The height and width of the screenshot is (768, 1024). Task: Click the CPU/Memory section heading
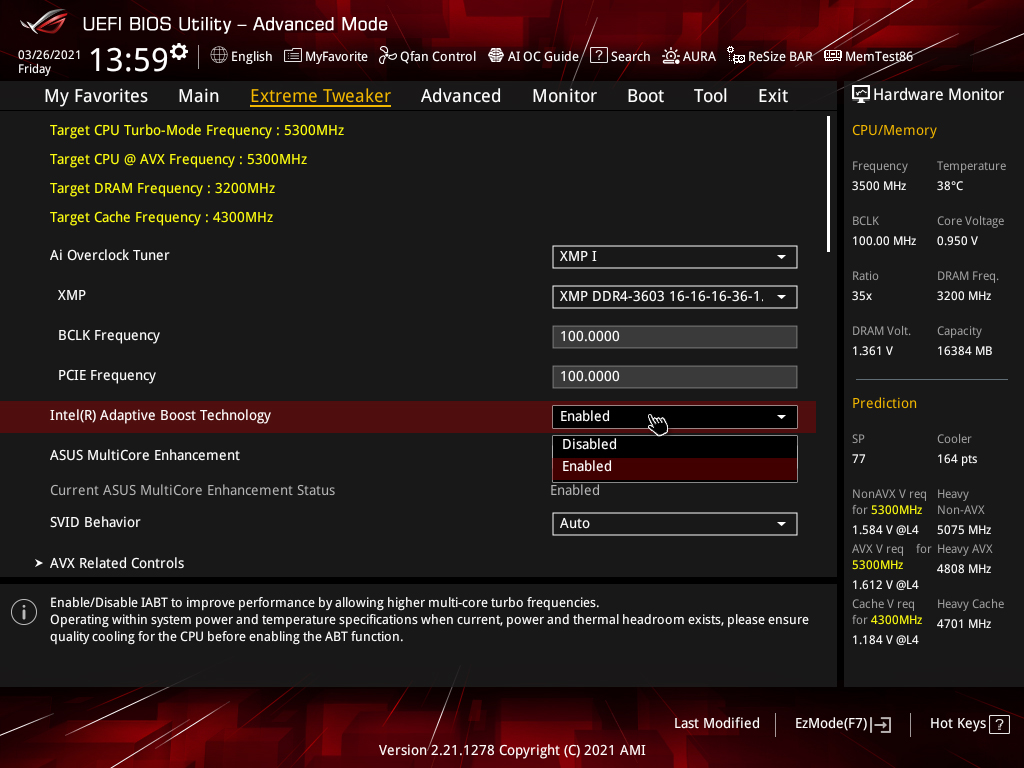pyautogui.click(x=894, y=130)
